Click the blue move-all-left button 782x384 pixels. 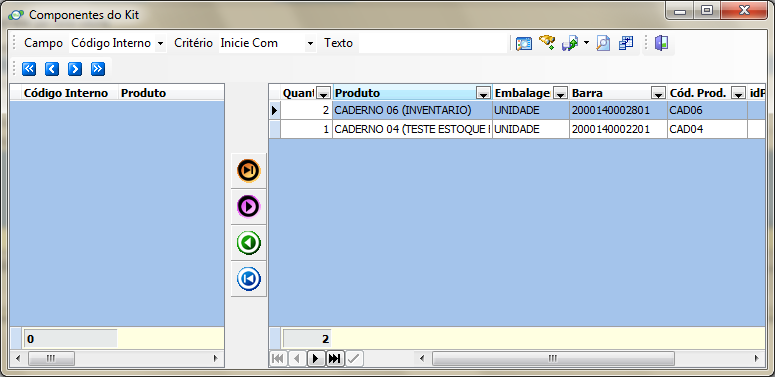[x=248, y=279]
